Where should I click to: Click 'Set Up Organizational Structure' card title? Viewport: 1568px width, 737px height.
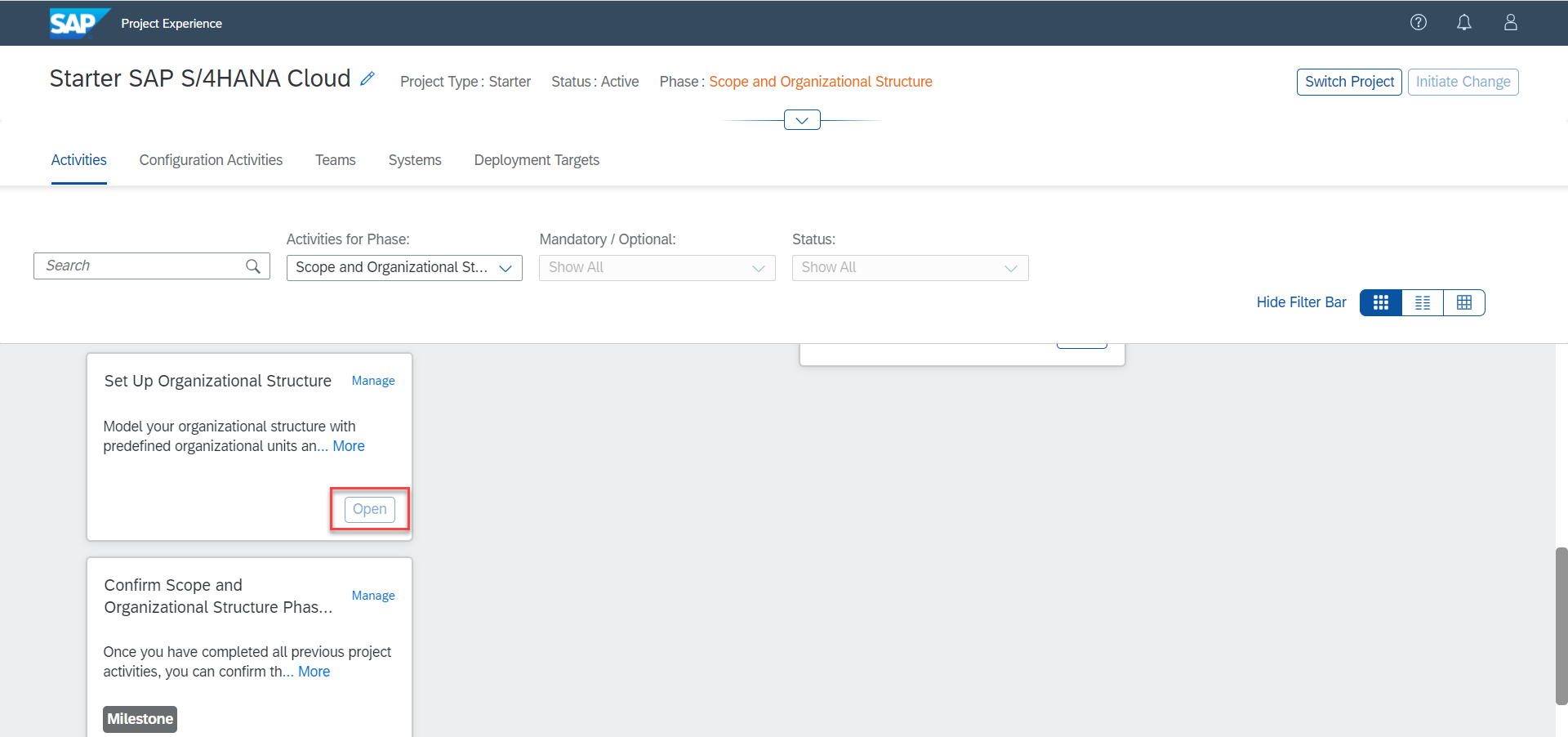tap(218, 381)
